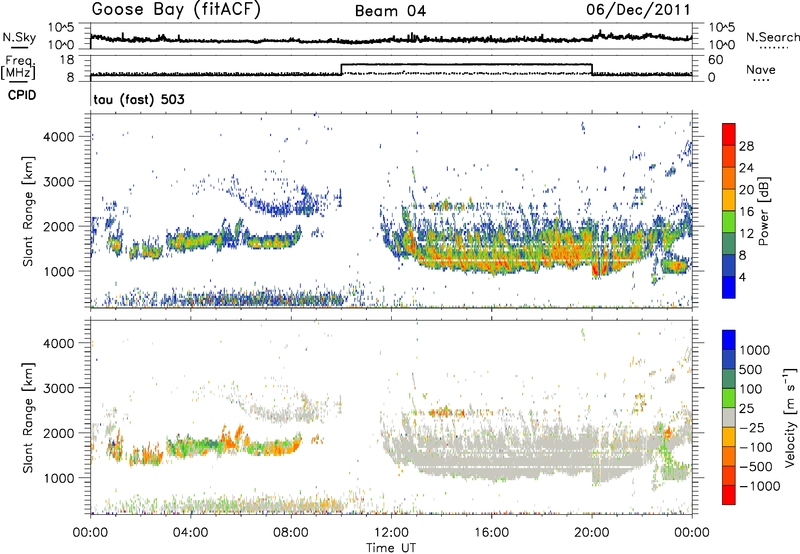
Task: Pick the light green 12–16 dB colorbar segment
Action: tap(729, 221)
